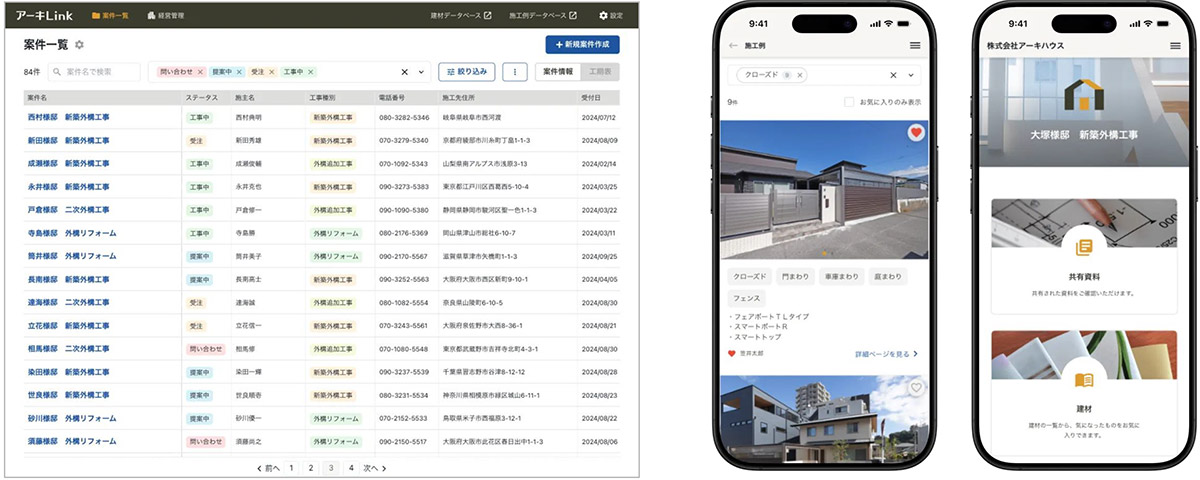Viewport: 1200px width, 480px height.
Task: Click the address 京都府綾部市川糸町丁畠1-1-3
Action: tap(488, 140)
